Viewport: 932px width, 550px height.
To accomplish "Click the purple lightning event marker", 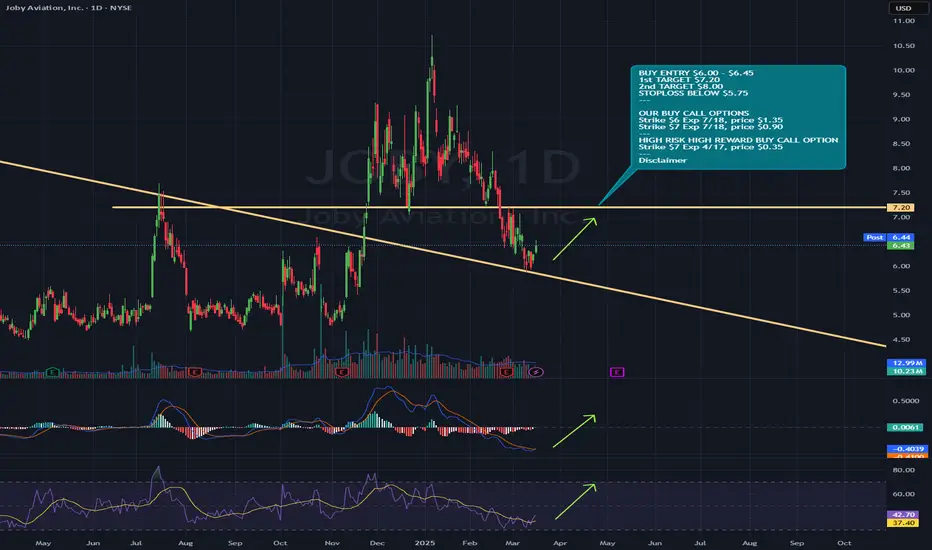I will point(536,372).
